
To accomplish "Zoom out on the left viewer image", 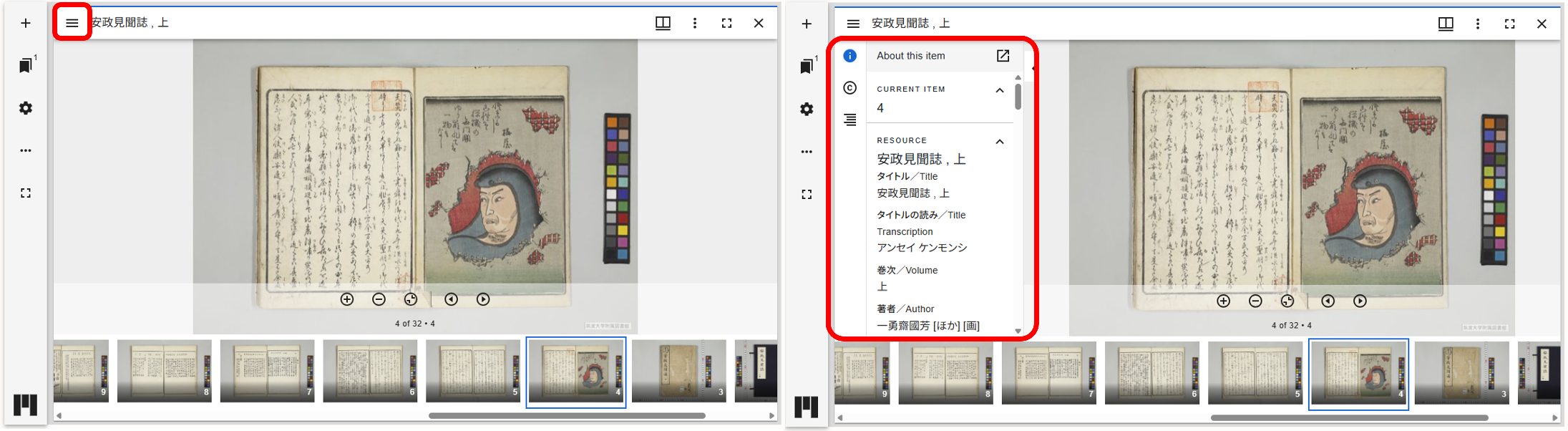I will point(379,299).
